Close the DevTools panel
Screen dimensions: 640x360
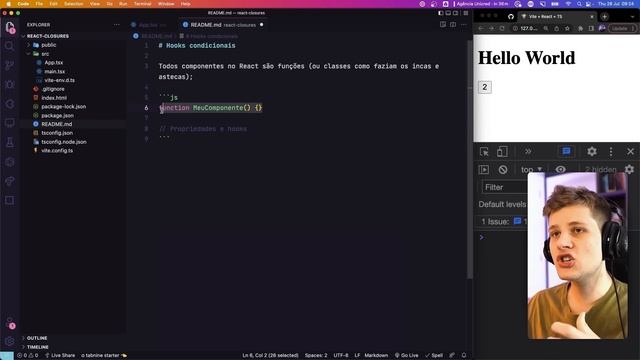point(631,151)
